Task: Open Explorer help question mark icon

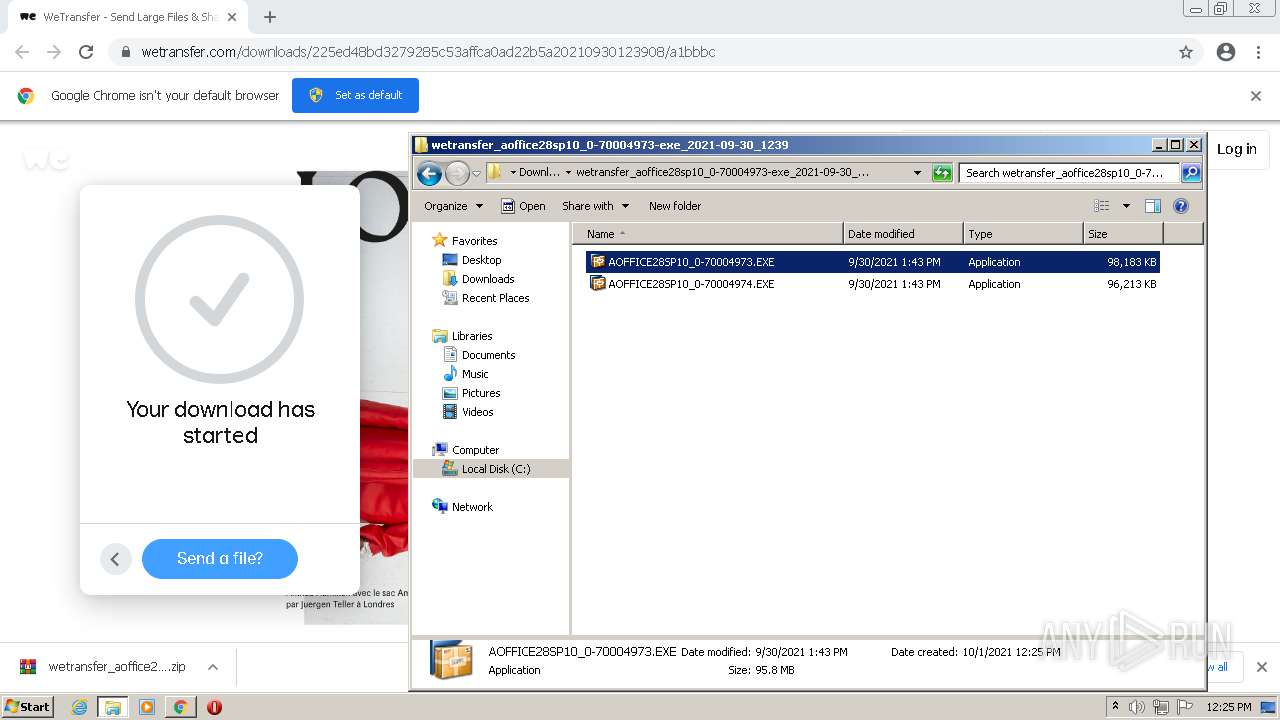Action: 1181,206
